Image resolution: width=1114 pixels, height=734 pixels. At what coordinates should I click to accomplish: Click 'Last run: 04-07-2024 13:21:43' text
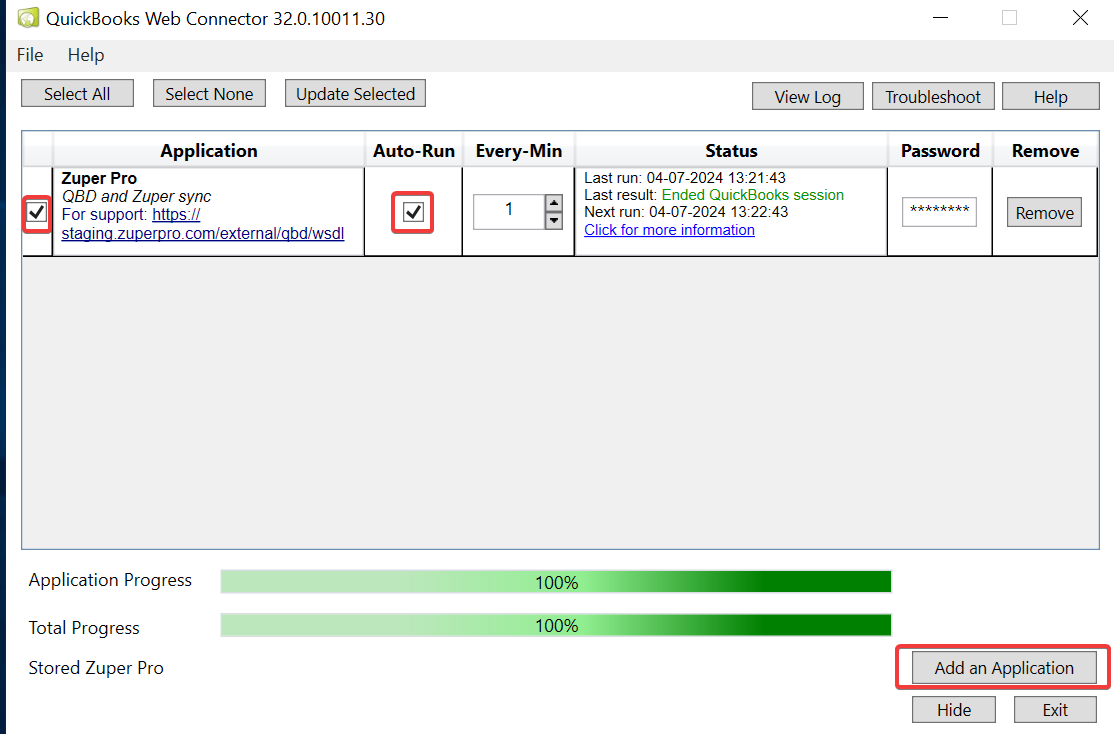685,178
